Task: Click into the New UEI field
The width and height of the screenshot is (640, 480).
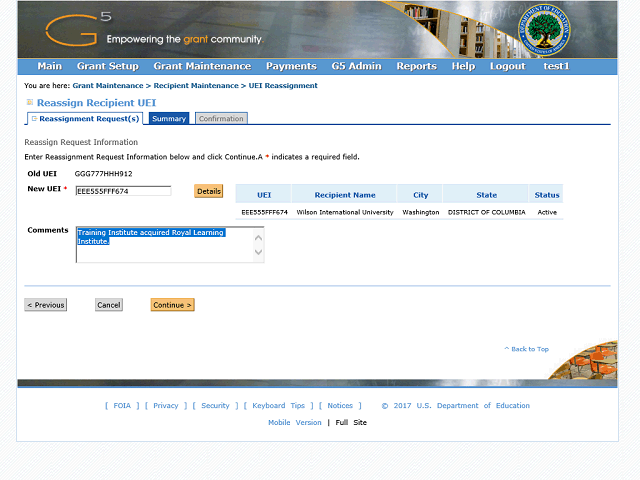Action: (123, 191)
